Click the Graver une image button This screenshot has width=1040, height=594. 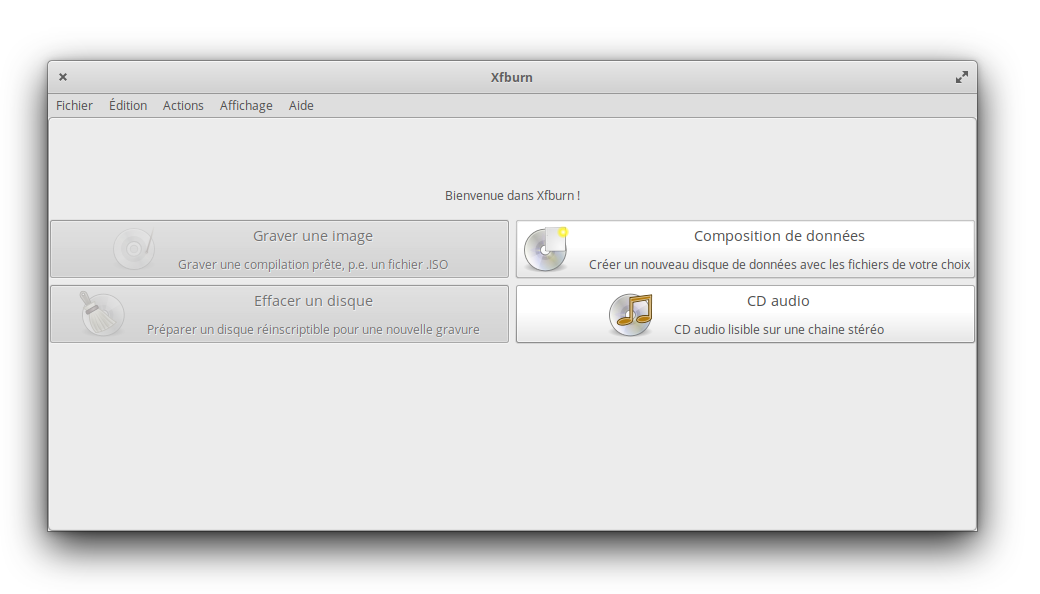coord(279,249)
